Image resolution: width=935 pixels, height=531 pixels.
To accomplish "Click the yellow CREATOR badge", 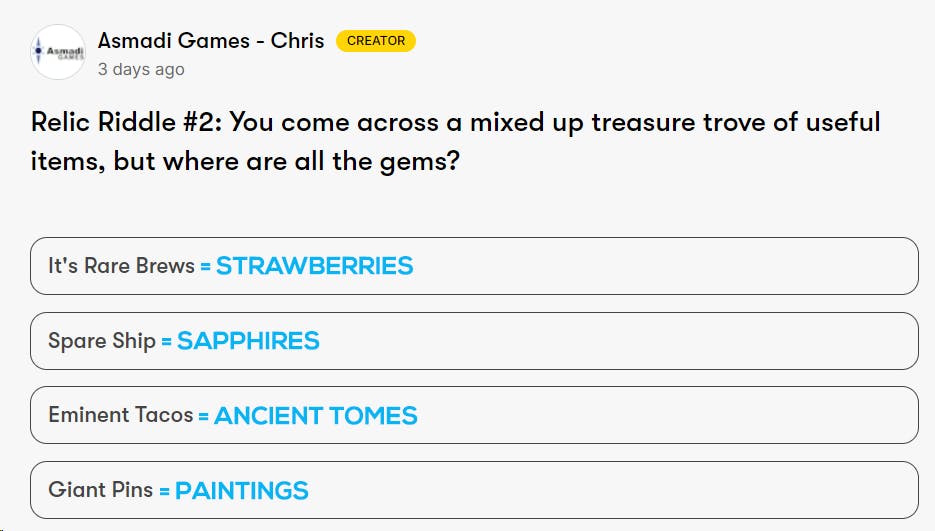I will coord(376,41).
